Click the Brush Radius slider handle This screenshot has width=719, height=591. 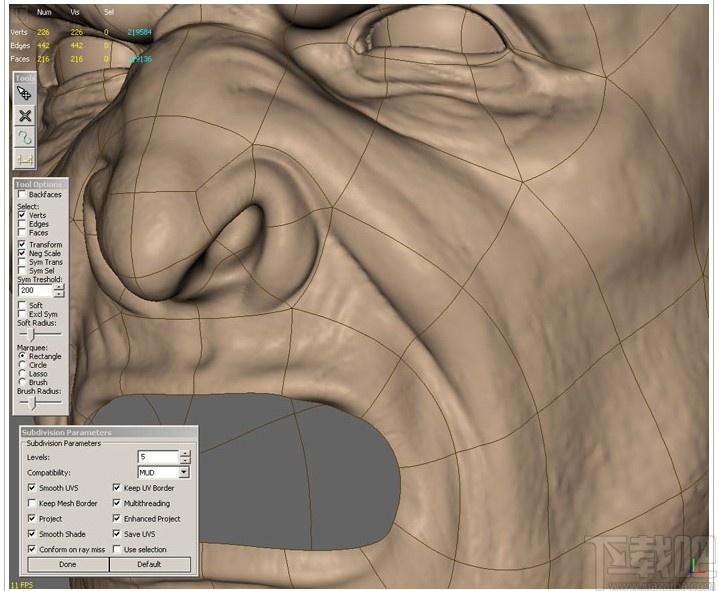[32, 403]
